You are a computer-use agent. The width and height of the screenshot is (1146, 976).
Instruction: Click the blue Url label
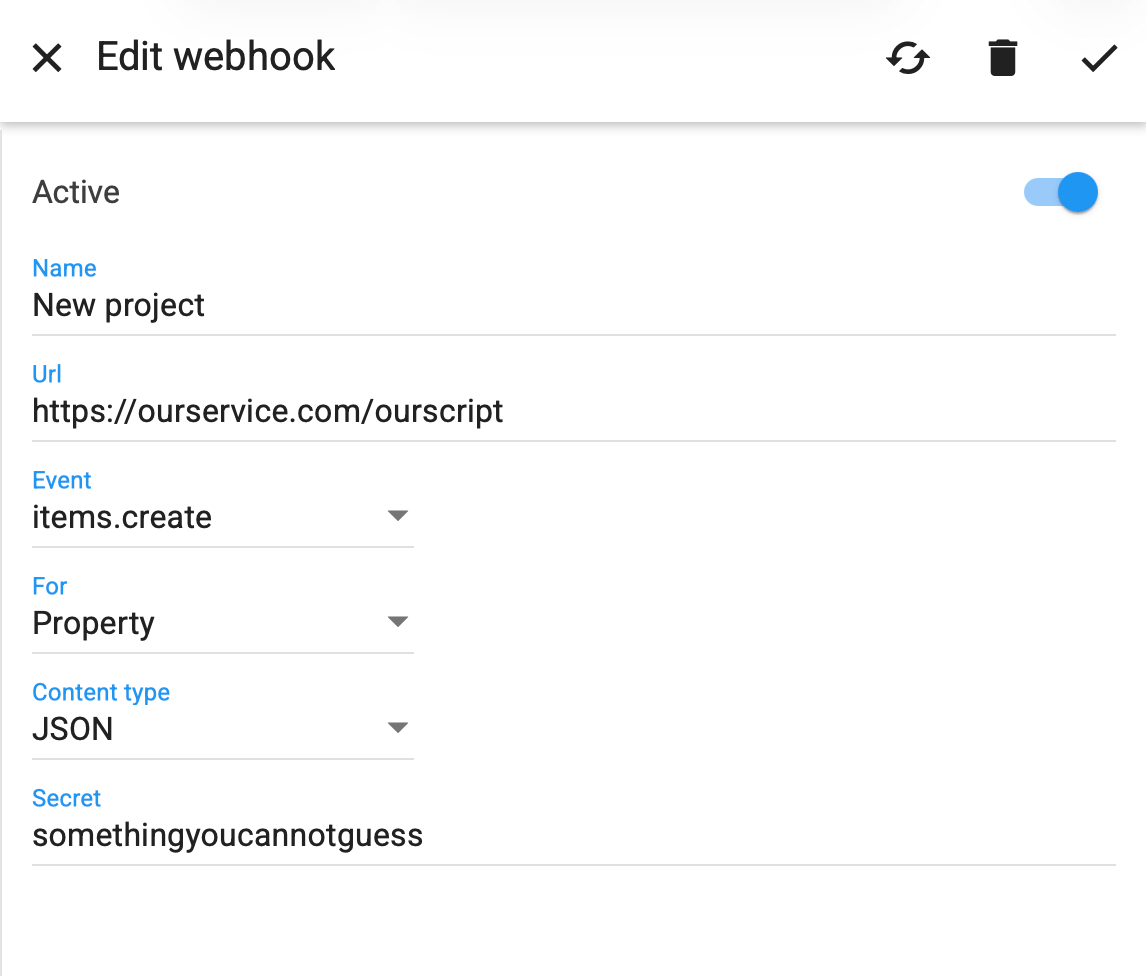pyautogui.click(x=47, y=374)
